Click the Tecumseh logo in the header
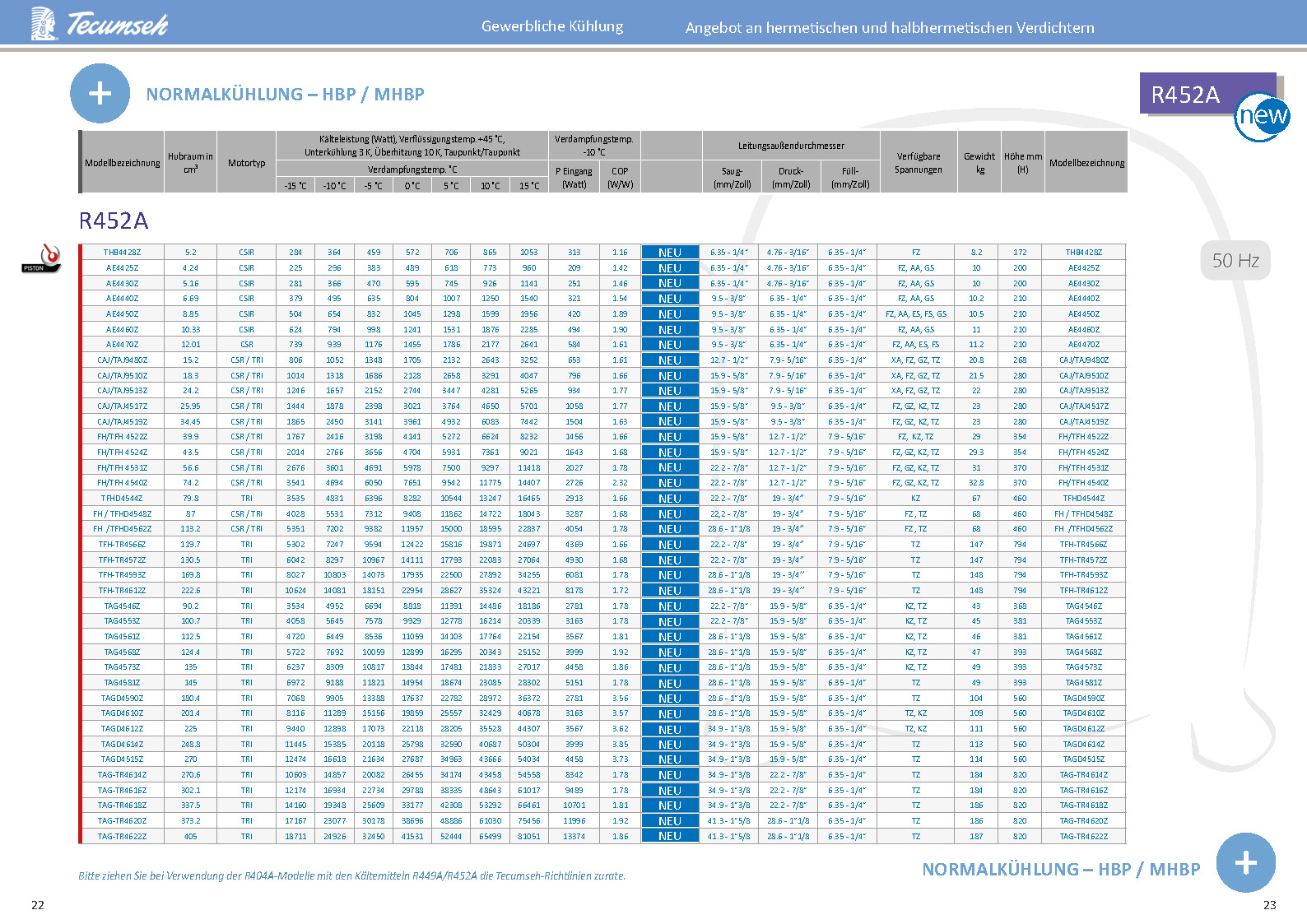 click(x=100, y=24)
